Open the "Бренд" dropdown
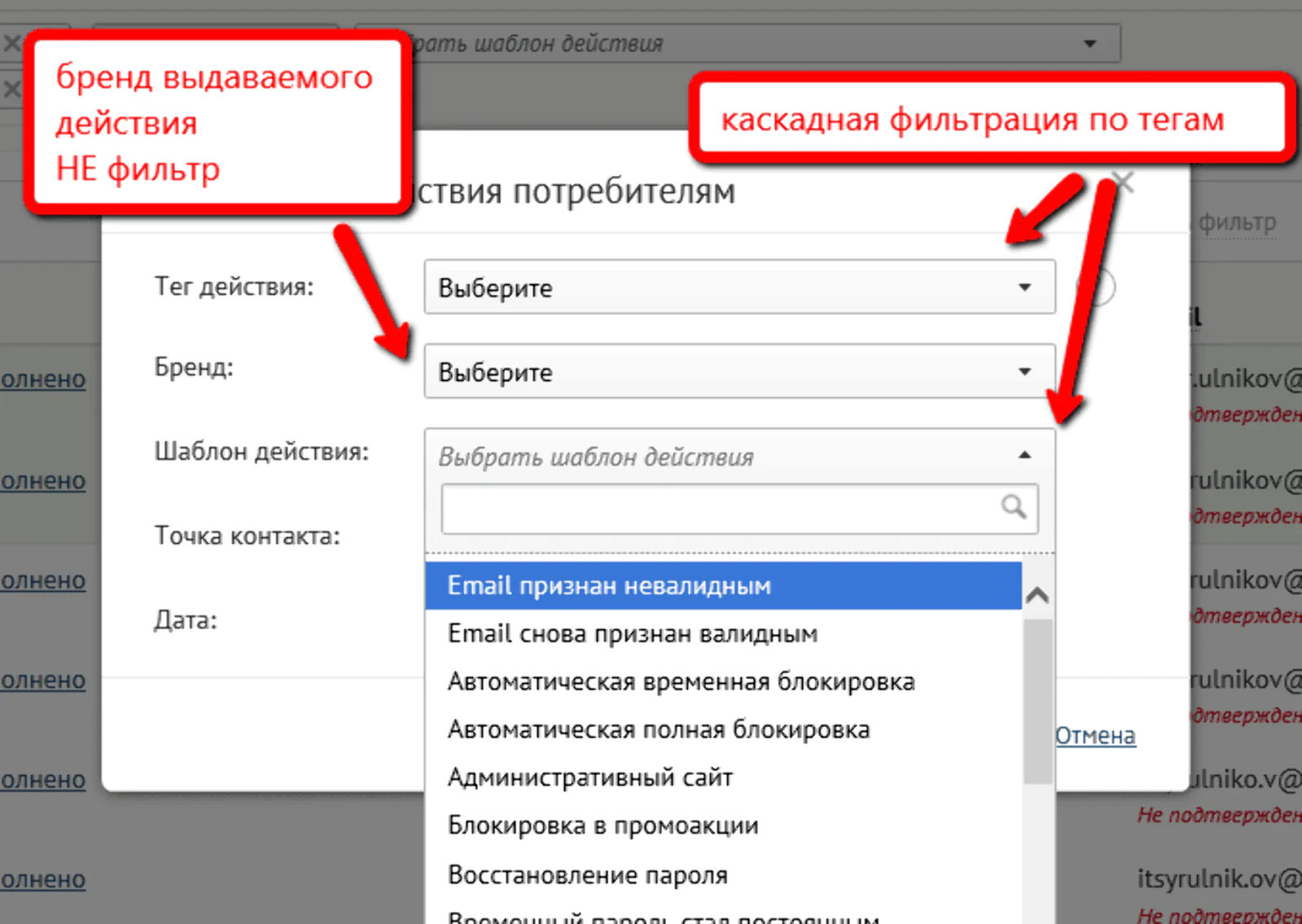1302x924 pixels. 739,372
